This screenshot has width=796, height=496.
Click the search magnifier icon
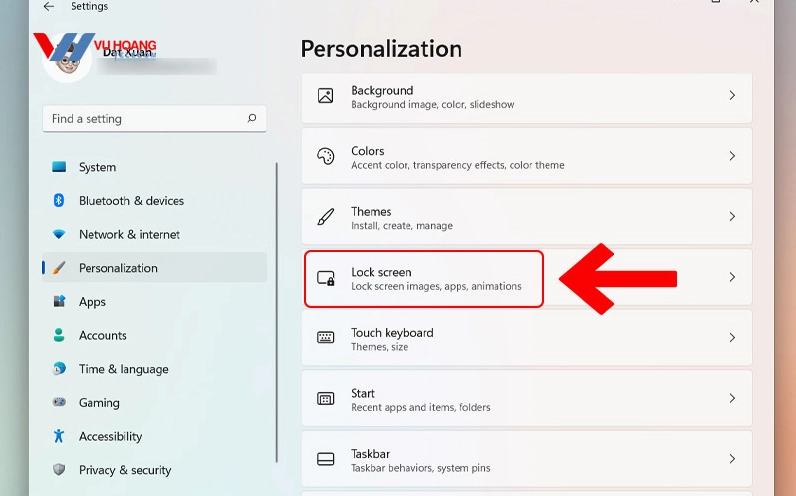(x=252, y=118)
